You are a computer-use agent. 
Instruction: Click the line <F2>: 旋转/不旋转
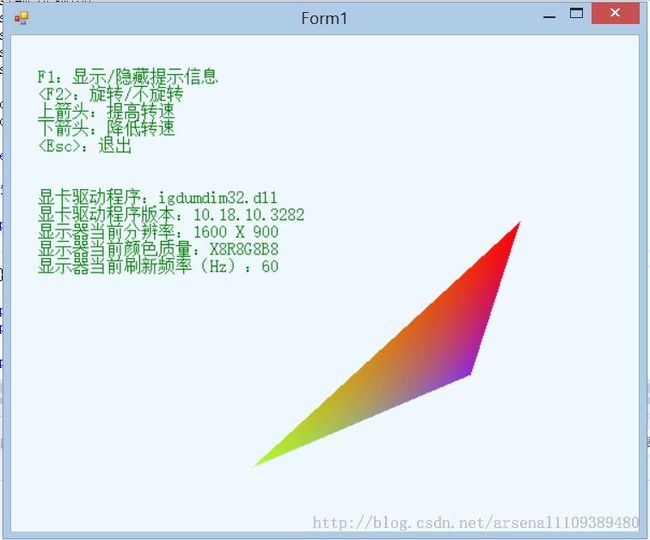[110, 94]
